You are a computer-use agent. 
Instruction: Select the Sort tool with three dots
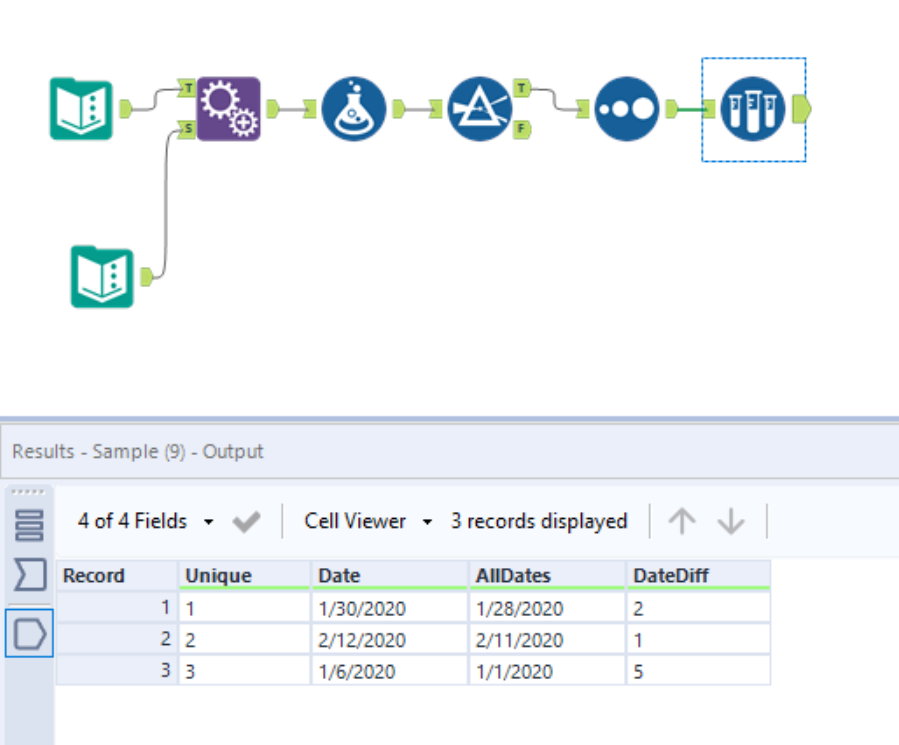[x=626, y=108]
